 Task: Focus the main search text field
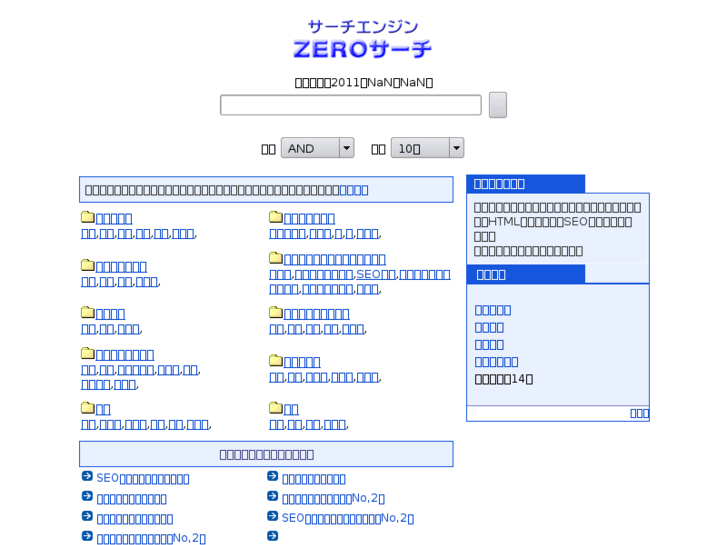pyautogui.click(x=351, y=105)
